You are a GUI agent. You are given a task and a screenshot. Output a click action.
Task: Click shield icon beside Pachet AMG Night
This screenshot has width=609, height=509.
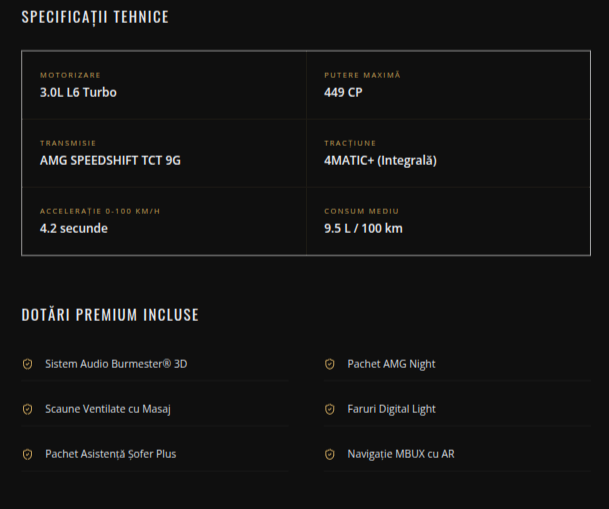pyautogui.click(x=330, y=364)
